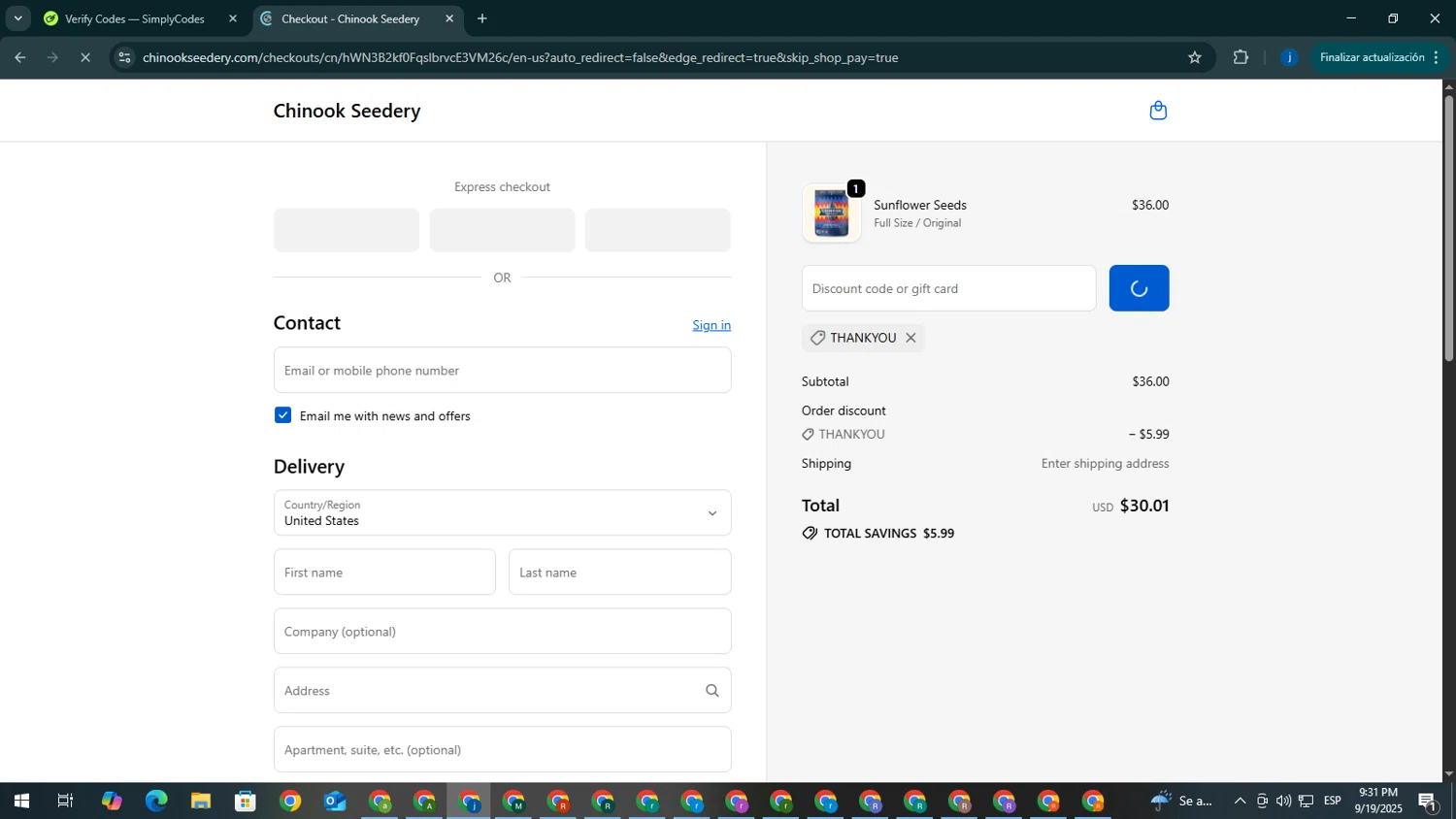Screen dimensions: 1456x819
Task: Switch the ESP input language
Action: [1333, 801]
